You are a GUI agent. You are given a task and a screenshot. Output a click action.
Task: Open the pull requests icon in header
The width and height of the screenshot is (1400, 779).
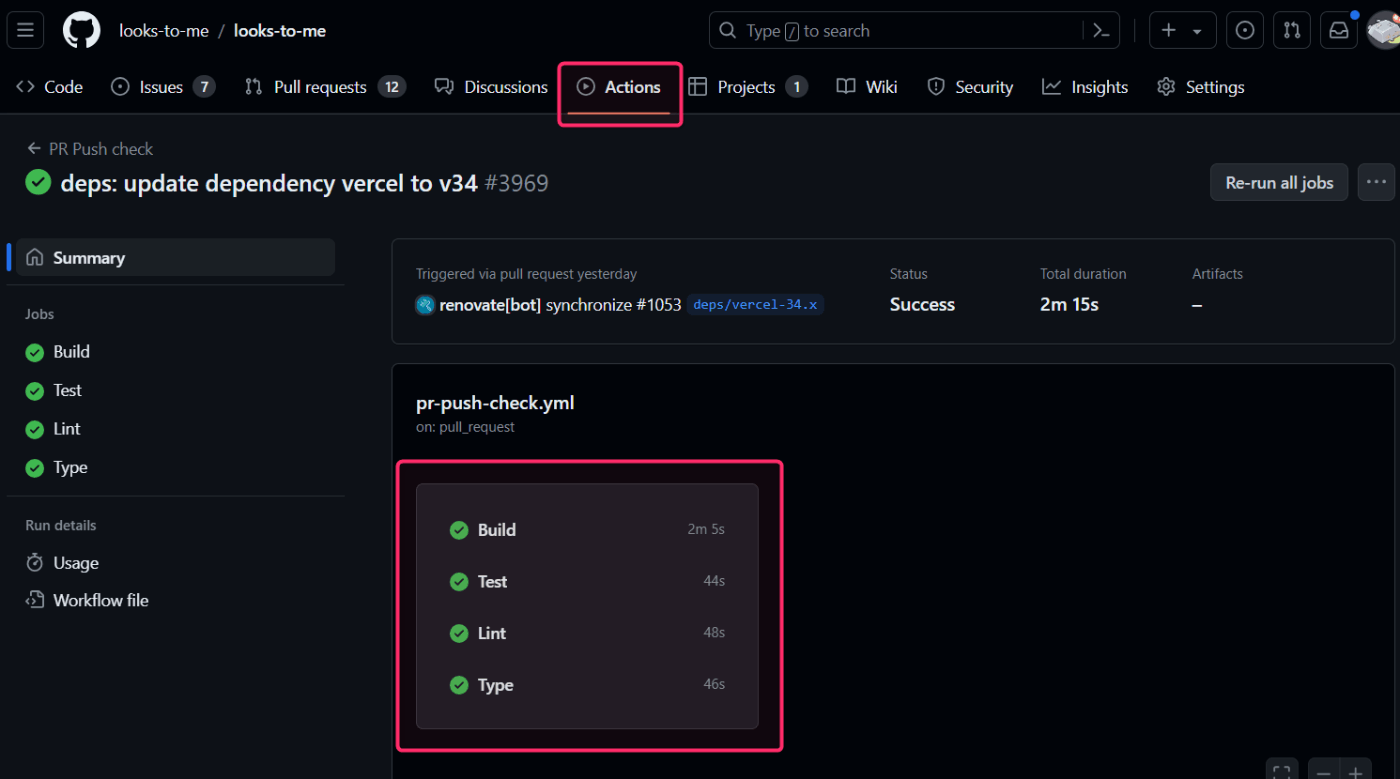[x=1292, y=31]
